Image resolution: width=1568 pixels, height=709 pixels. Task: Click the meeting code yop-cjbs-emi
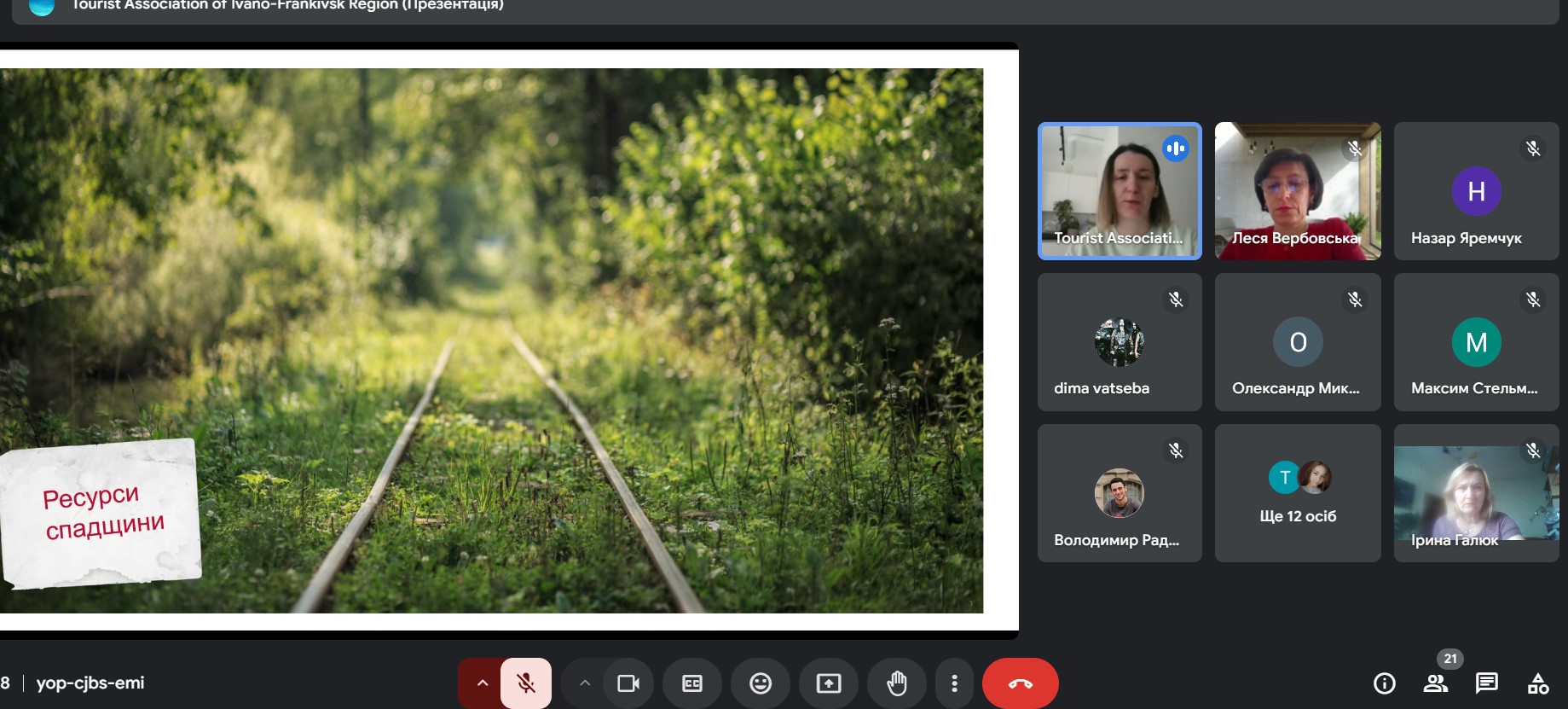90,683
